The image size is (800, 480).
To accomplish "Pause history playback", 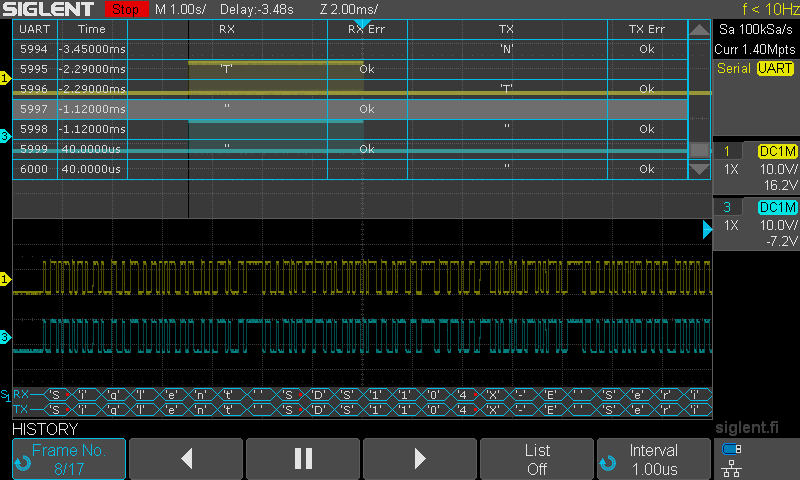I will (x=304, y=459).
